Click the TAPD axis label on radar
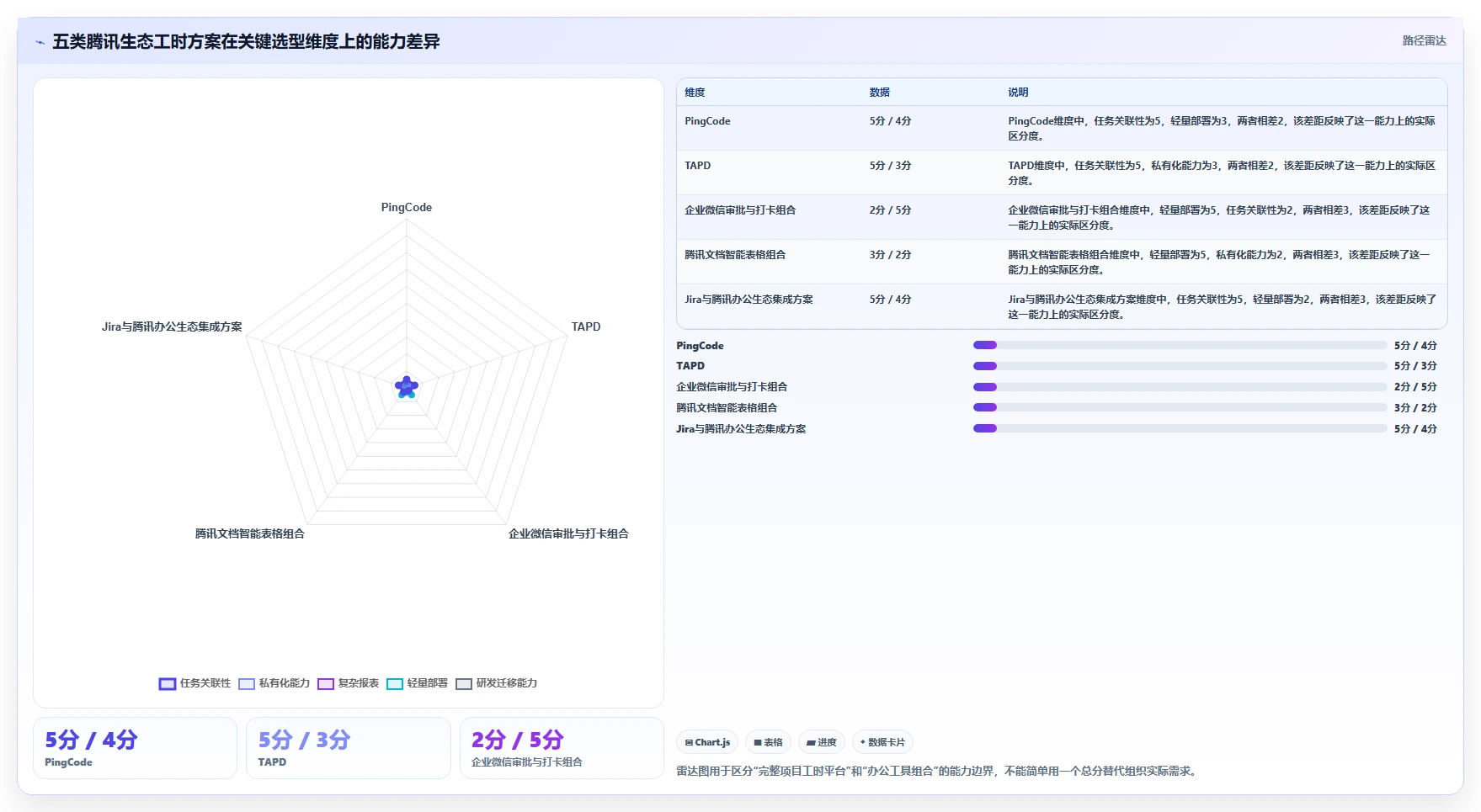The image size is (1481, 812). (x=586, y=327)
